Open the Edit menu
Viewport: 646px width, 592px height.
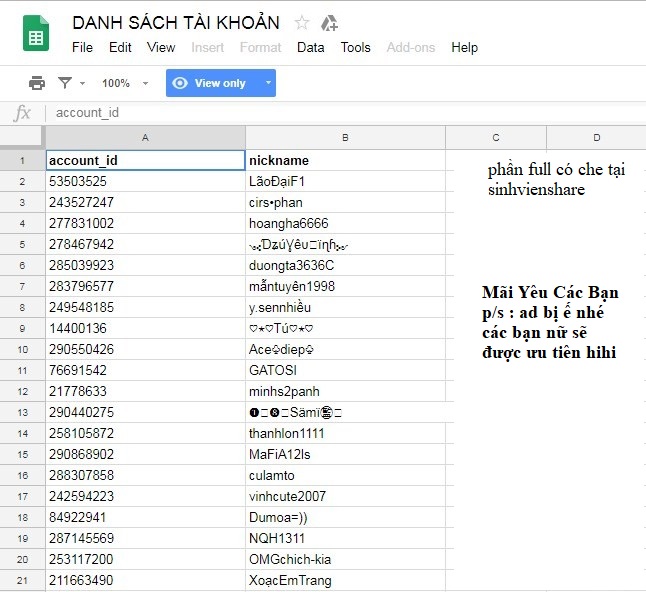pos(120,47)
